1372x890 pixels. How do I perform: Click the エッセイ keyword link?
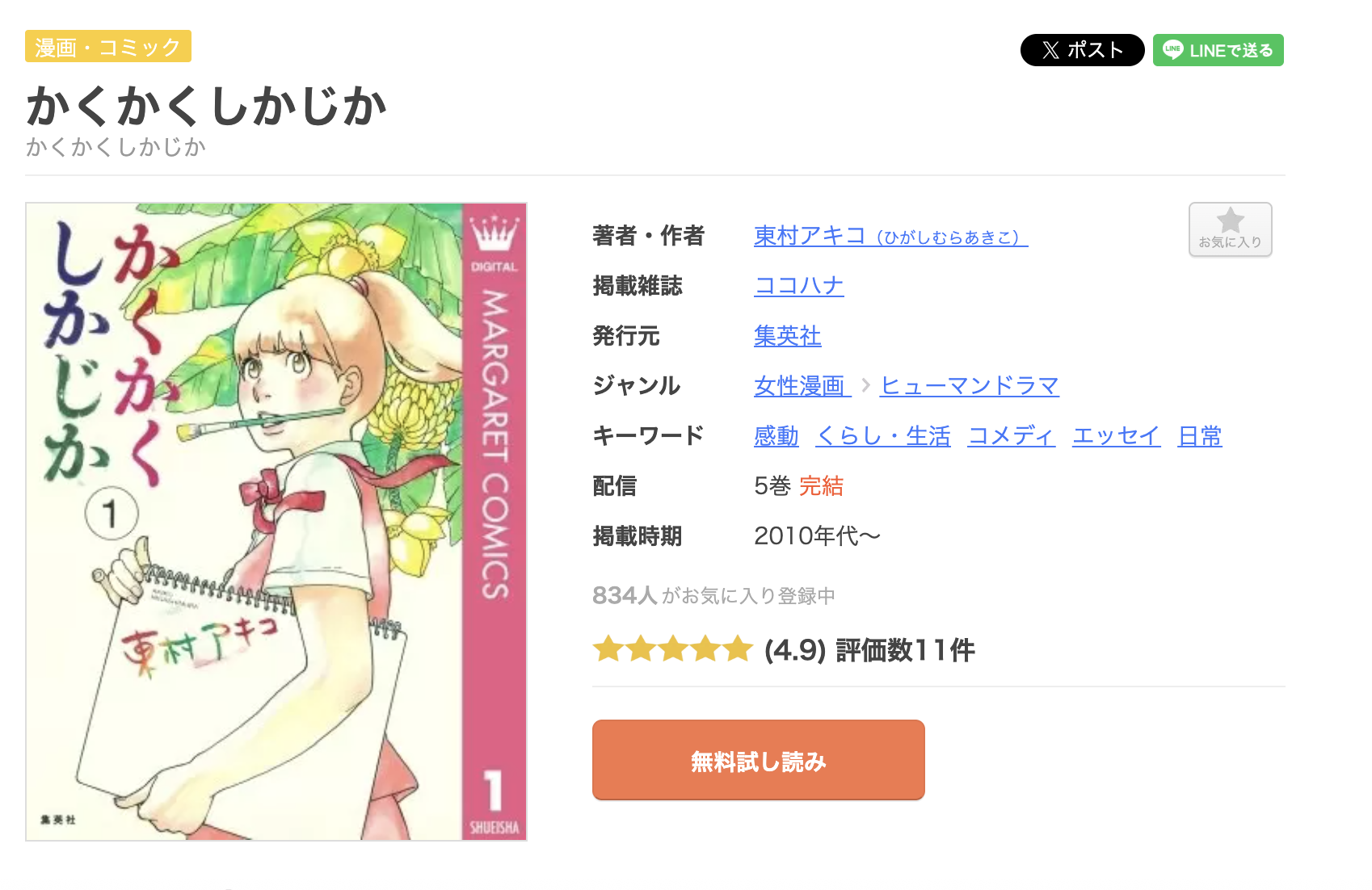[x=1116, y=436]
